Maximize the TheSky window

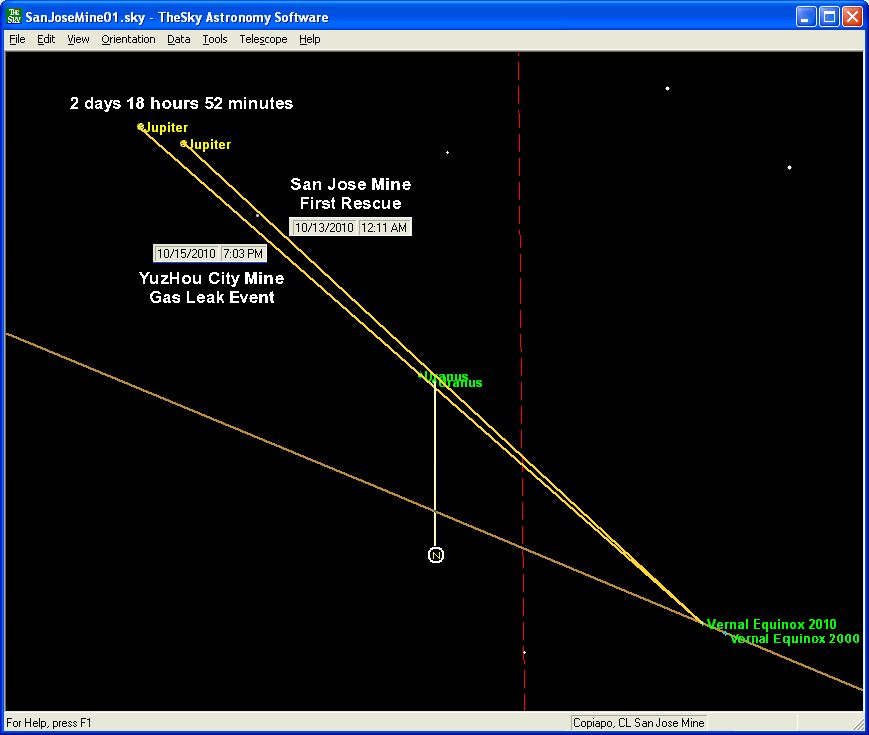tap(829, 17)
